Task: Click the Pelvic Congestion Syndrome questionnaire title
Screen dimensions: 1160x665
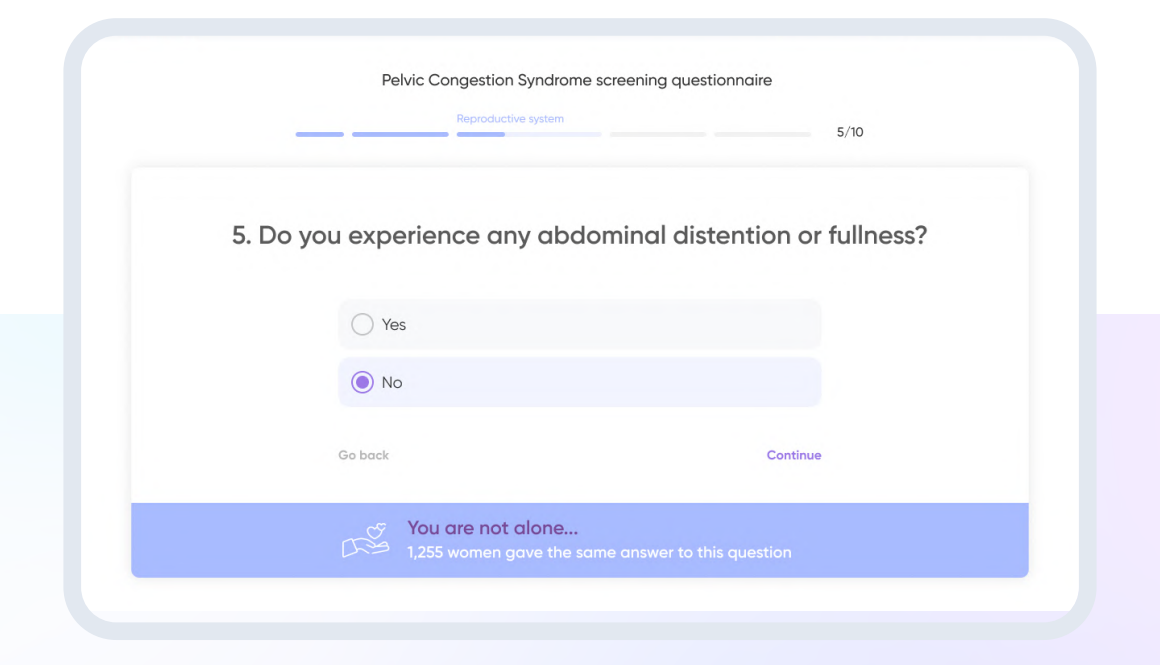Action: pos(577,80)
